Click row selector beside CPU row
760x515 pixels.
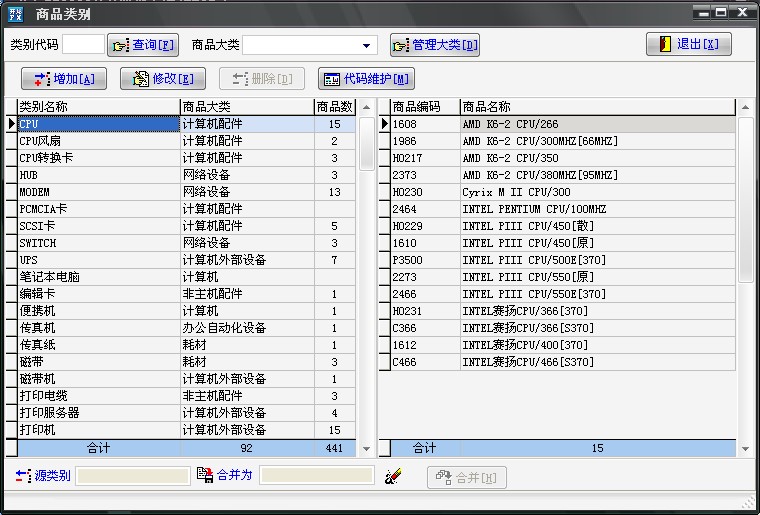12,124
